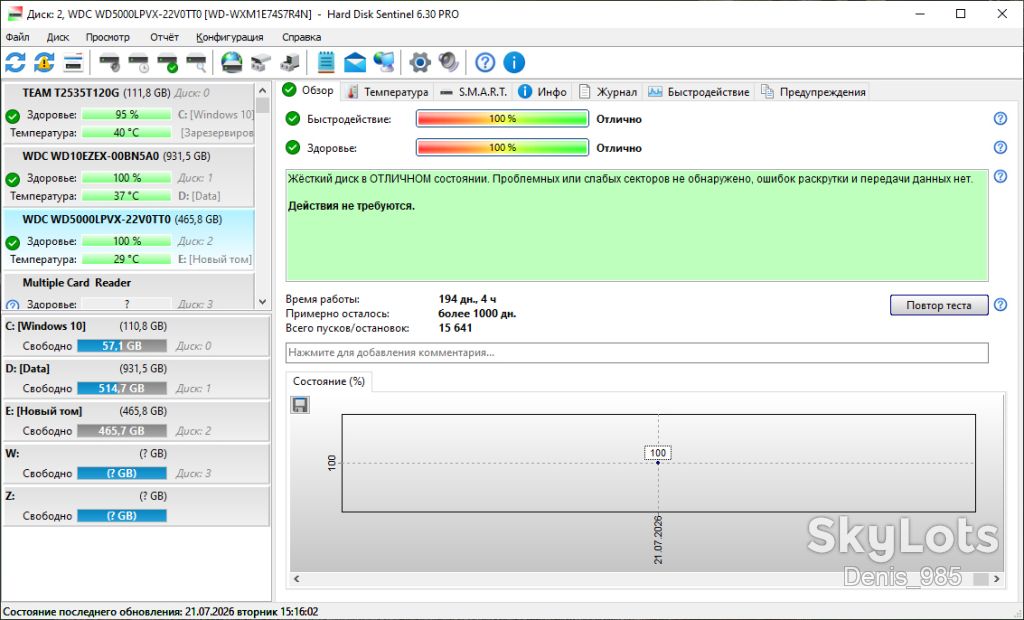This screenshot has width=1024, height=620.
Task: Click help icon beside the green status text box
Action: click(x=1000, y=176)
